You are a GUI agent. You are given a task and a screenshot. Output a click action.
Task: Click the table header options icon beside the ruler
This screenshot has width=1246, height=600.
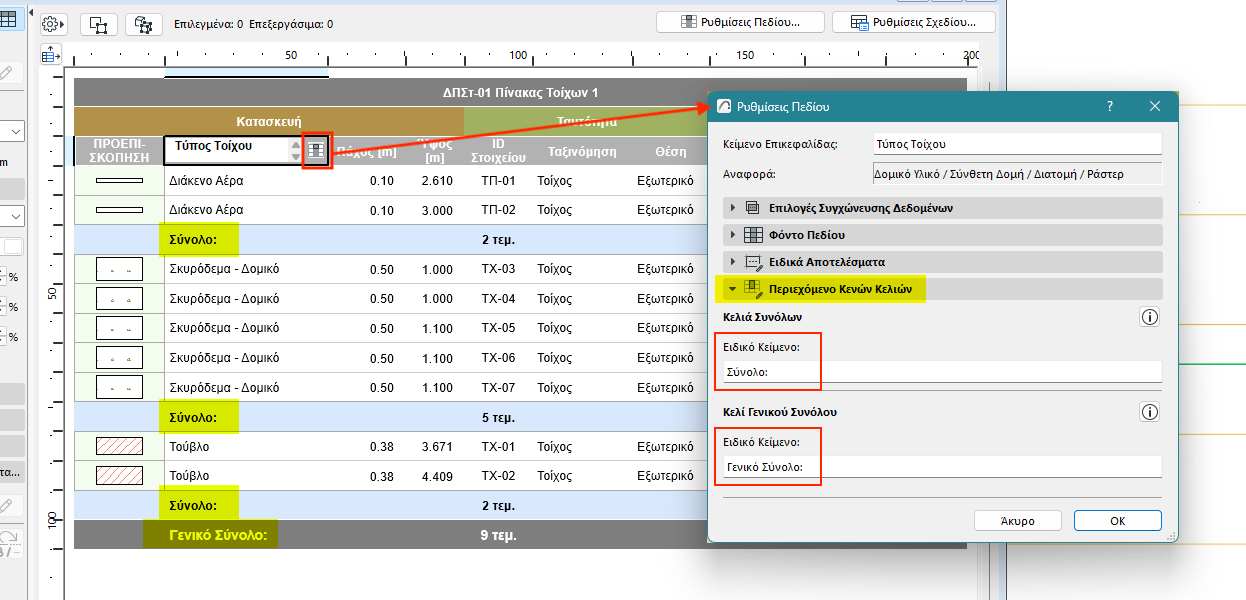52,55
